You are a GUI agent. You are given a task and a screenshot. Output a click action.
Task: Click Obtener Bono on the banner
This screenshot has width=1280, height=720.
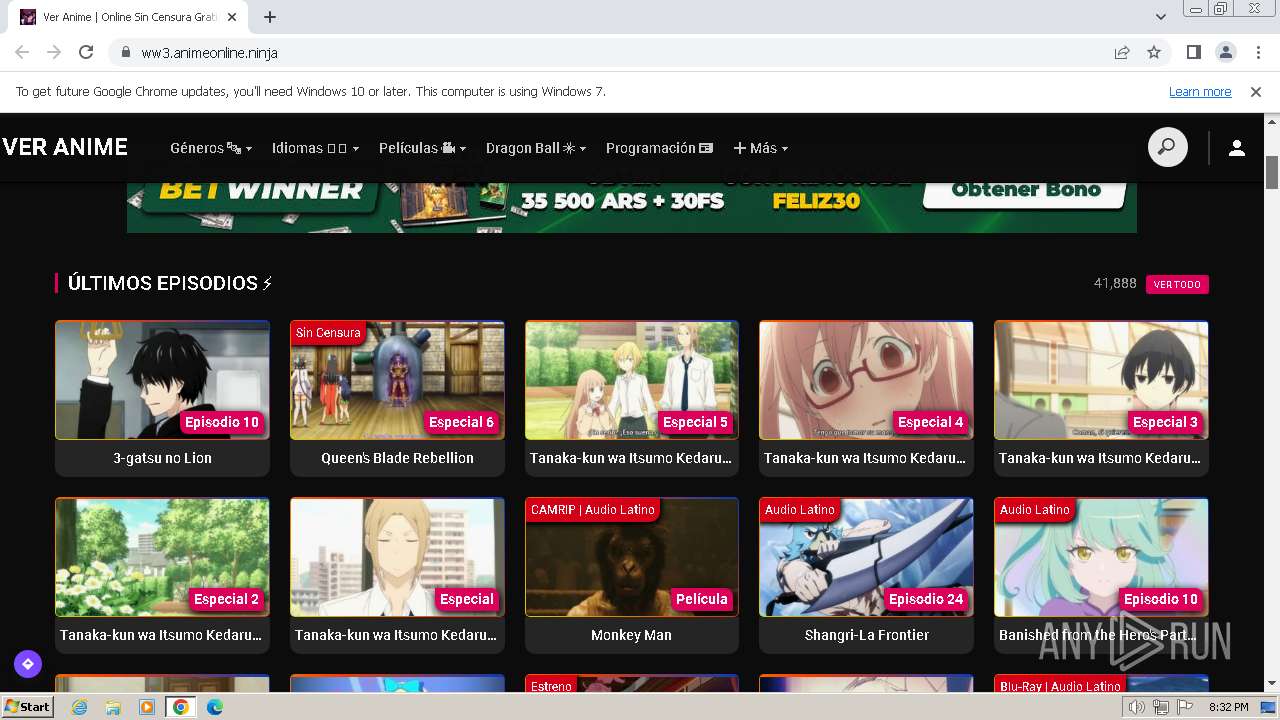(x=1026, y=190)
